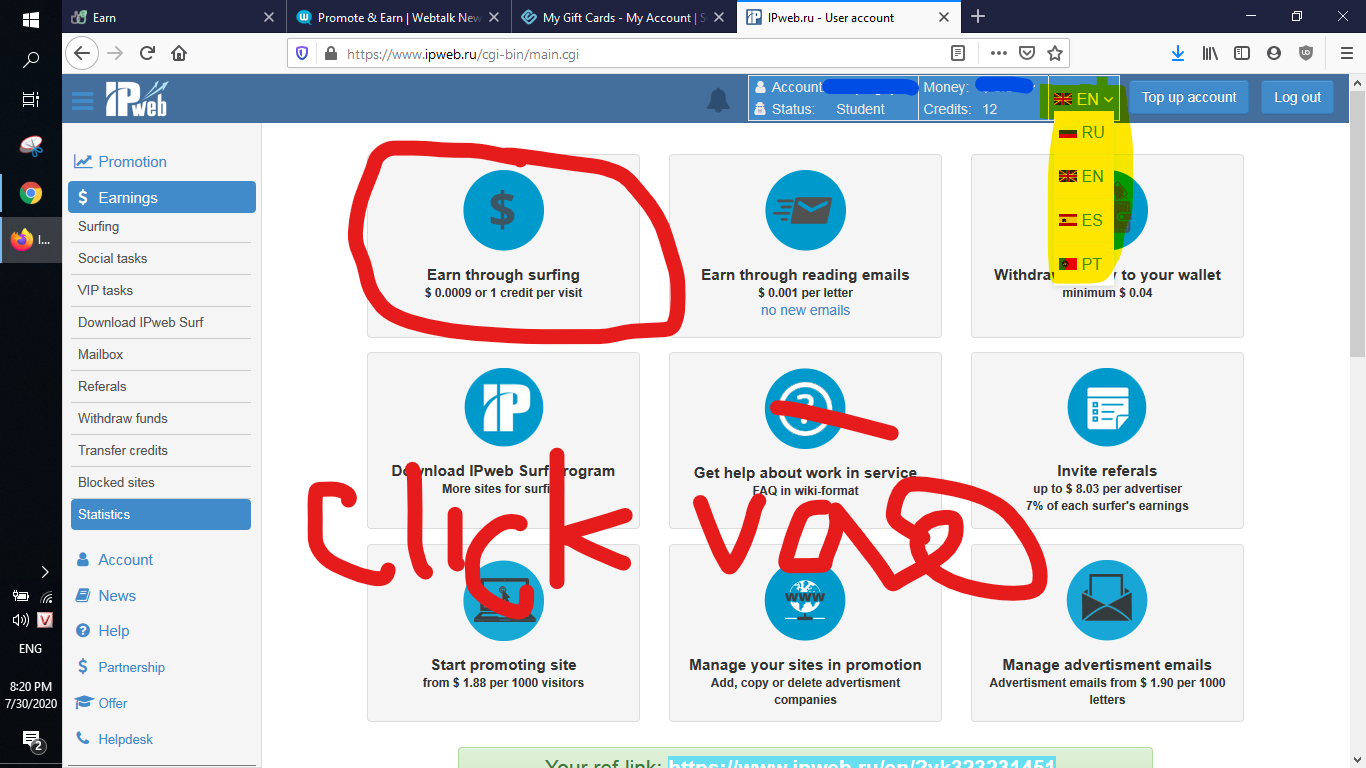Click the Earn through surfing dollar icon
This screenshot has width=1366, height=768.
point(503,210)
